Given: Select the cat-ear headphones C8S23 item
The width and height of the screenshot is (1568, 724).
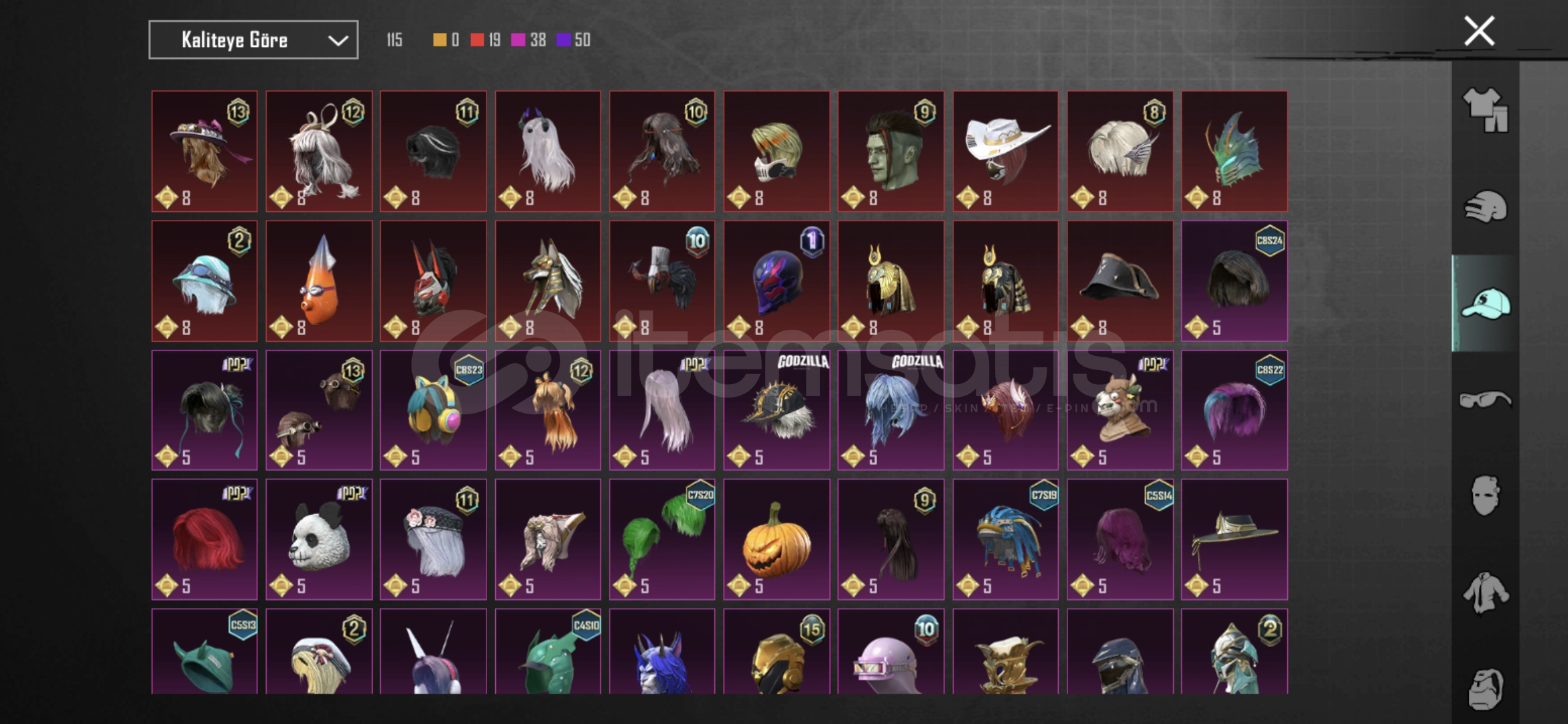Looking at the screenshot, I should tap(434, 410).
